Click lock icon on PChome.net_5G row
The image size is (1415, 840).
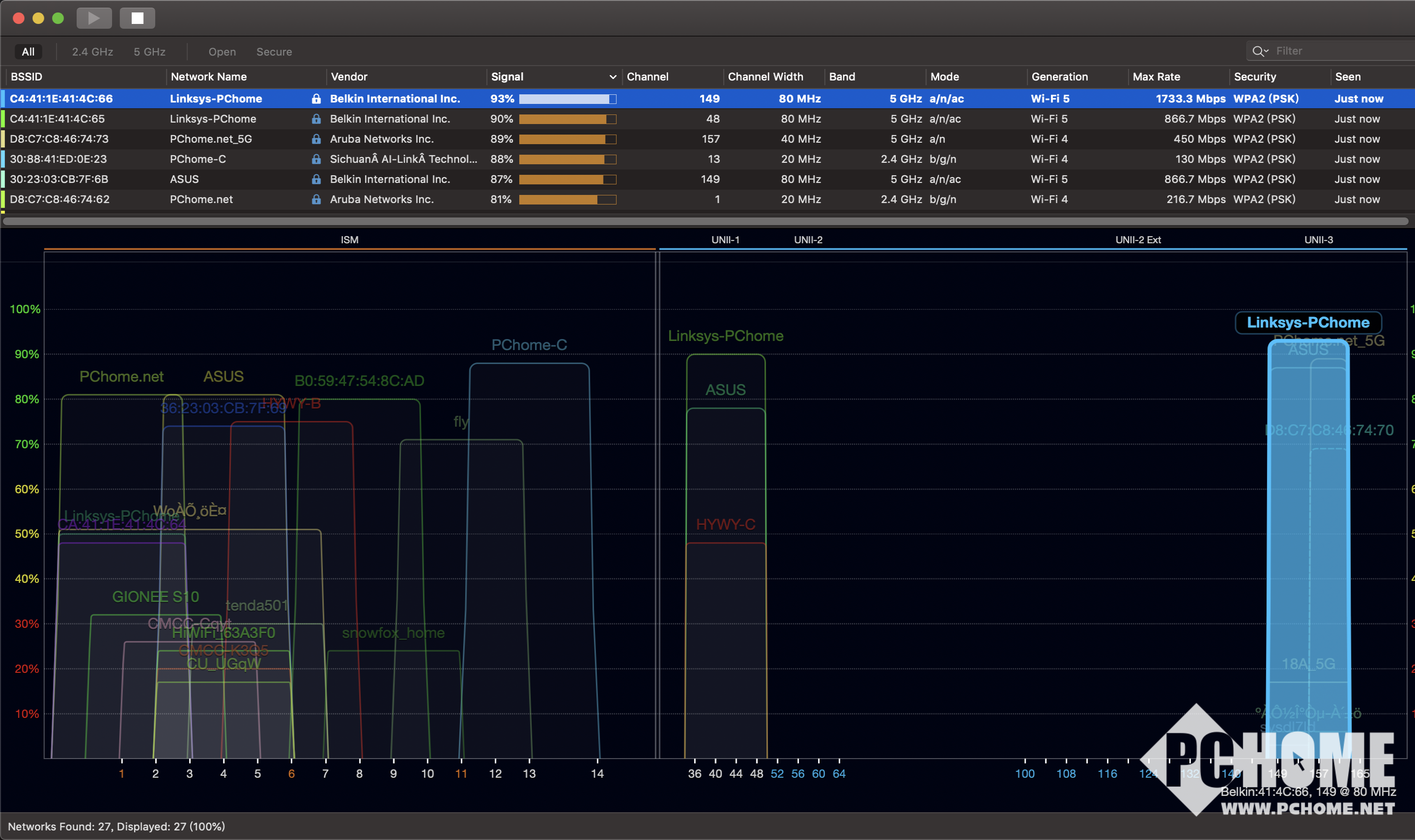(317, 139)
